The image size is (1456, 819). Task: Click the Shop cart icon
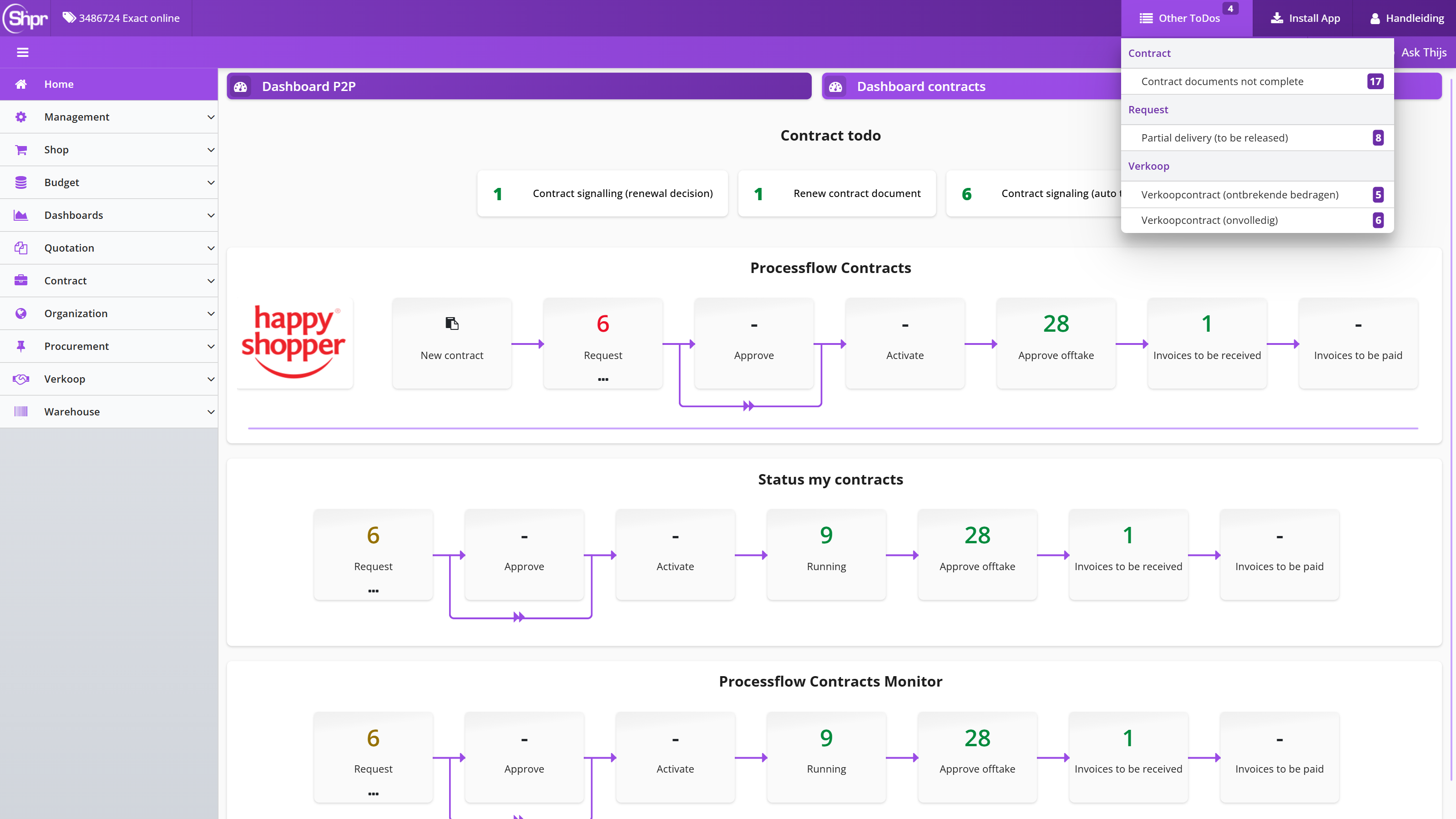[21, 150]
